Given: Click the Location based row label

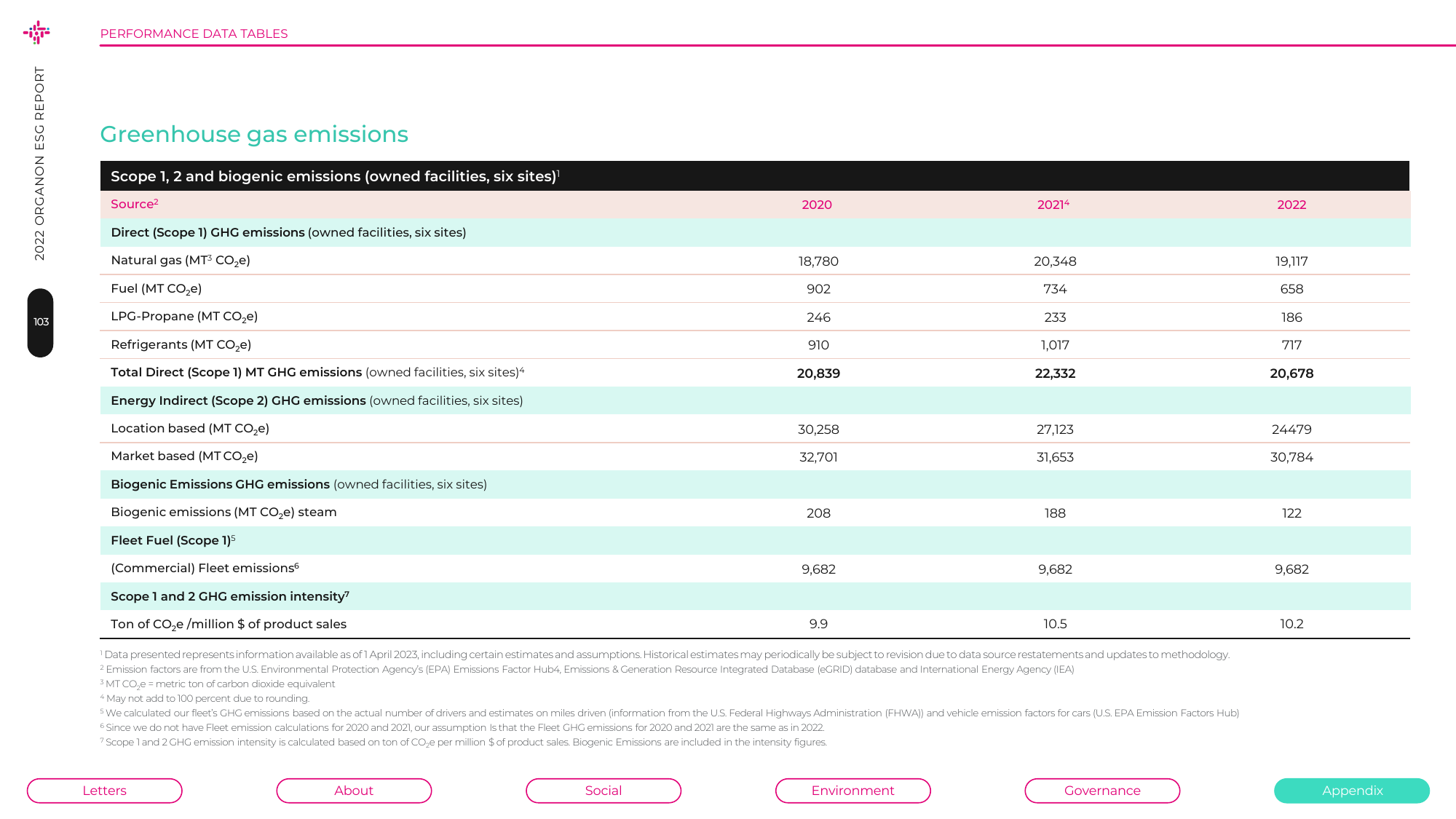Looking at the screenshot, I should [x=190, y=429].
